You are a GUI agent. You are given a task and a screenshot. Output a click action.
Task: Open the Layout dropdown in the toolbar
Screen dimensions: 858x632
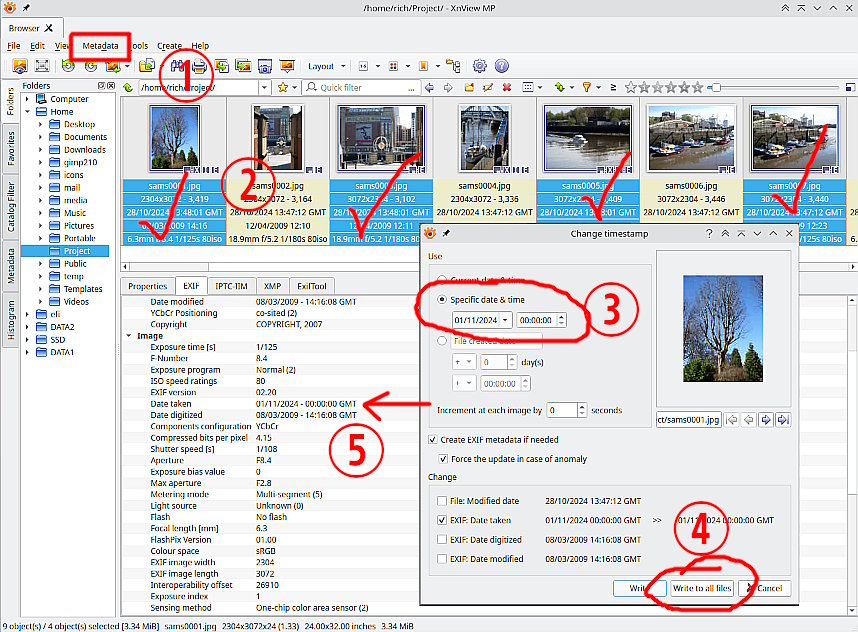325,66
